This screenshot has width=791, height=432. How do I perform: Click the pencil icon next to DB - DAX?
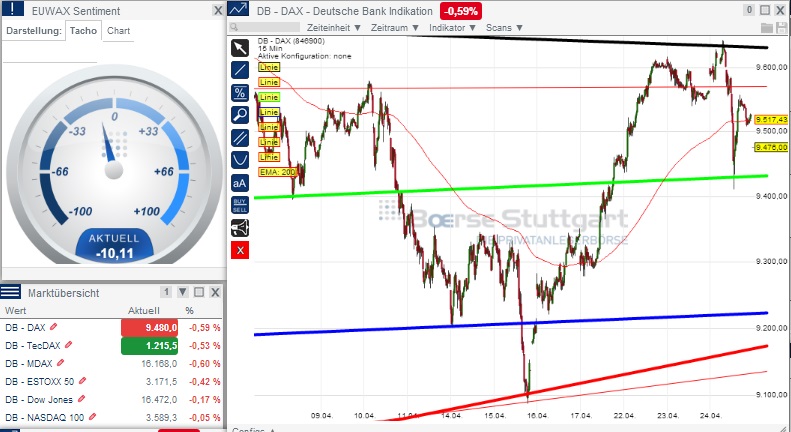coord(53,327)
